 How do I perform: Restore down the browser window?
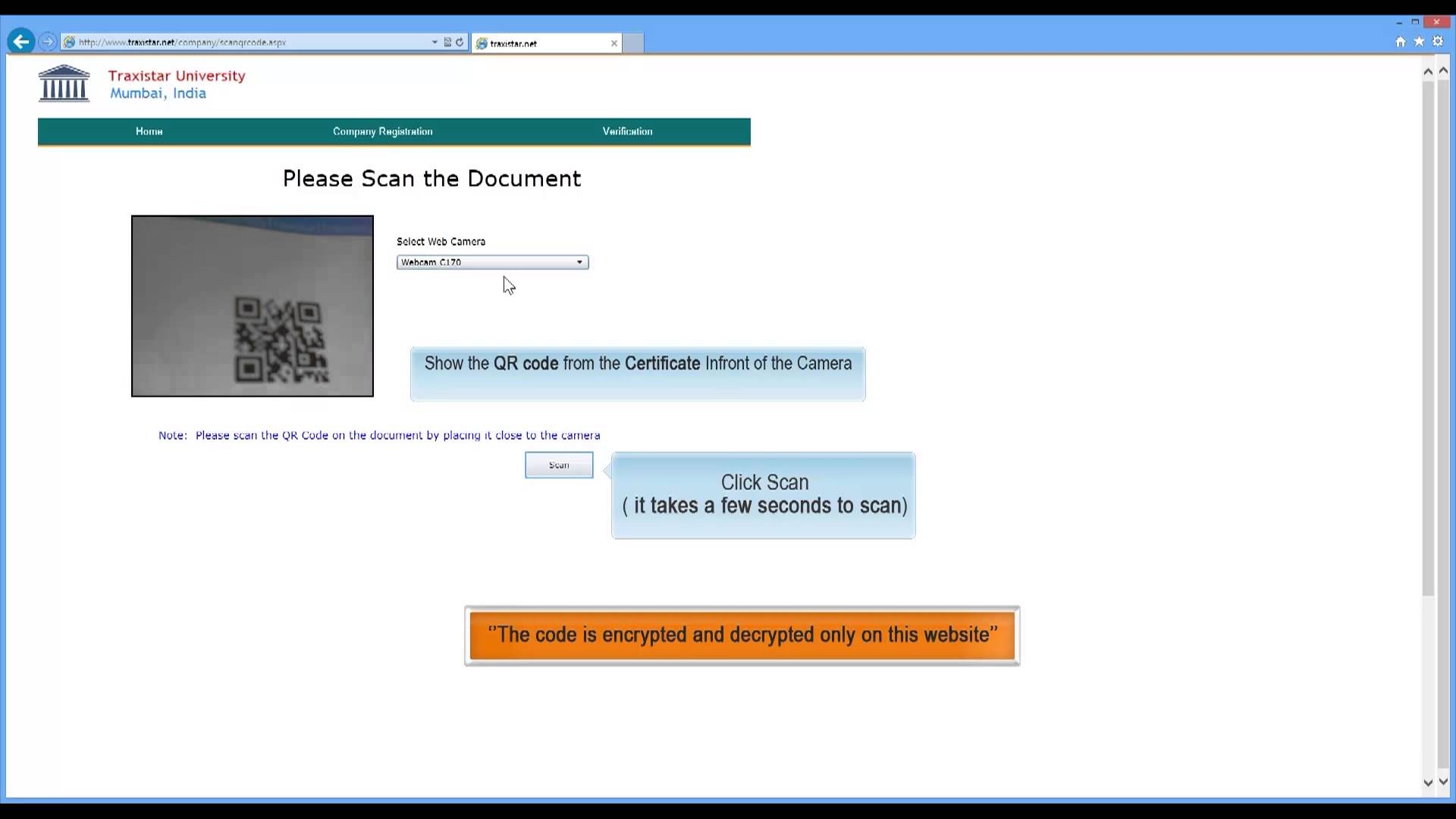[1415, 22]
